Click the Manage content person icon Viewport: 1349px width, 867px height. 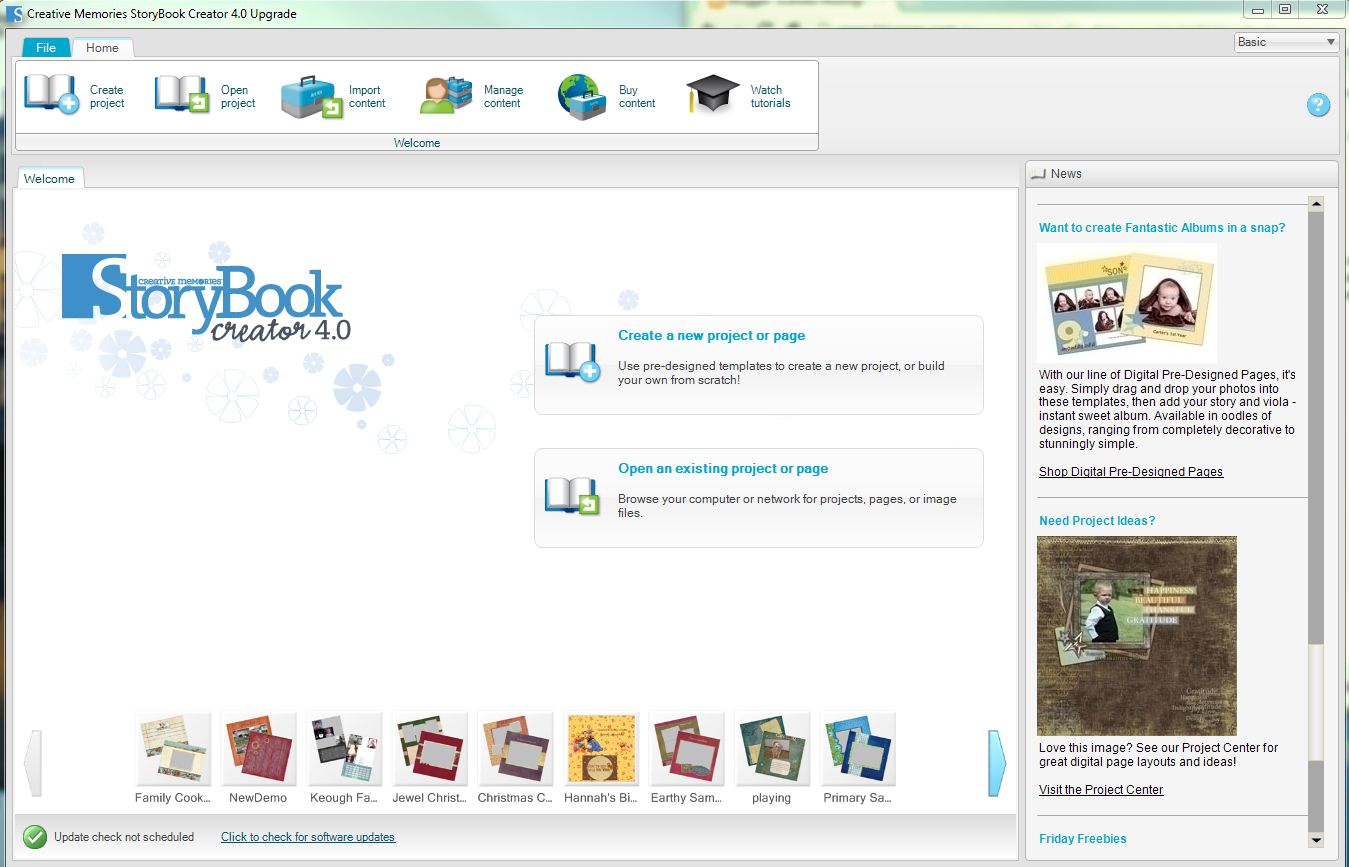click(446, 96)
